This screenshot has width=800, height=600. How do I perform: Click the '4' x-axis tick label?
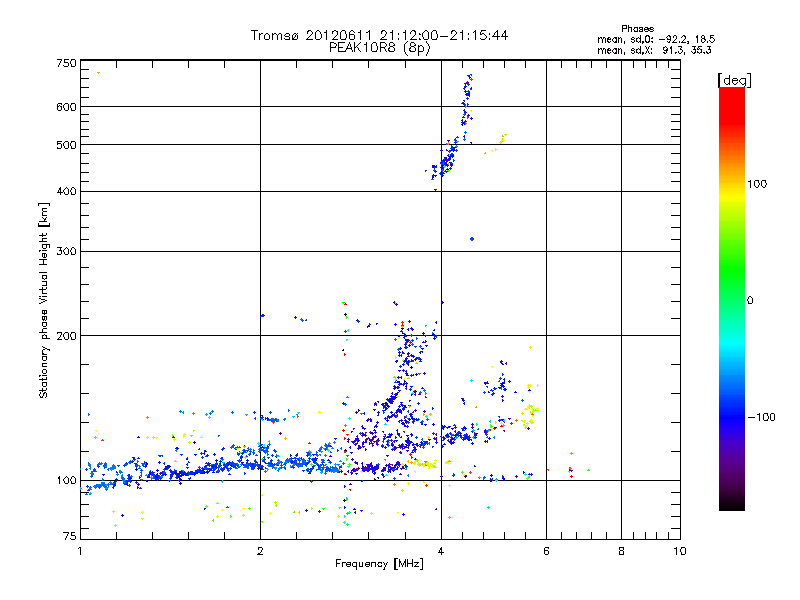(441, 551)
